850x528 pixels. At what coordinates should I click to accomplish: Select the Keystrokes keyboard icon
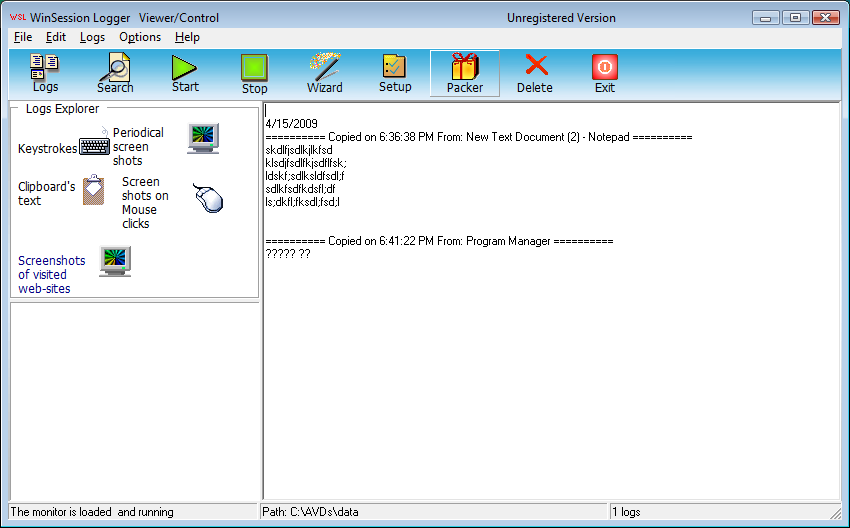click(94, 147)
